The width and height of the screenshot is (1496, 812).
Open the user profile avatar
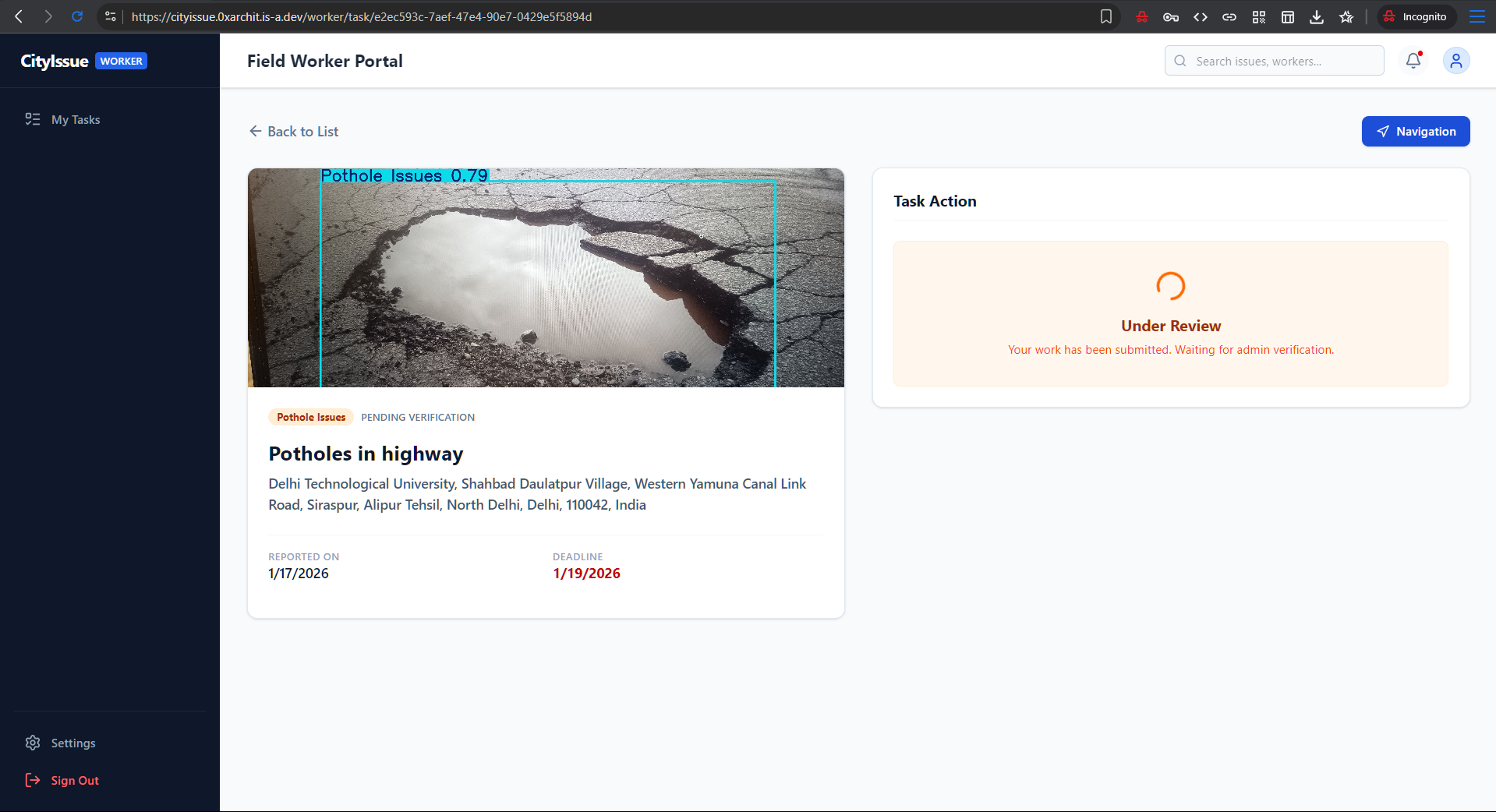[1455, 61]
